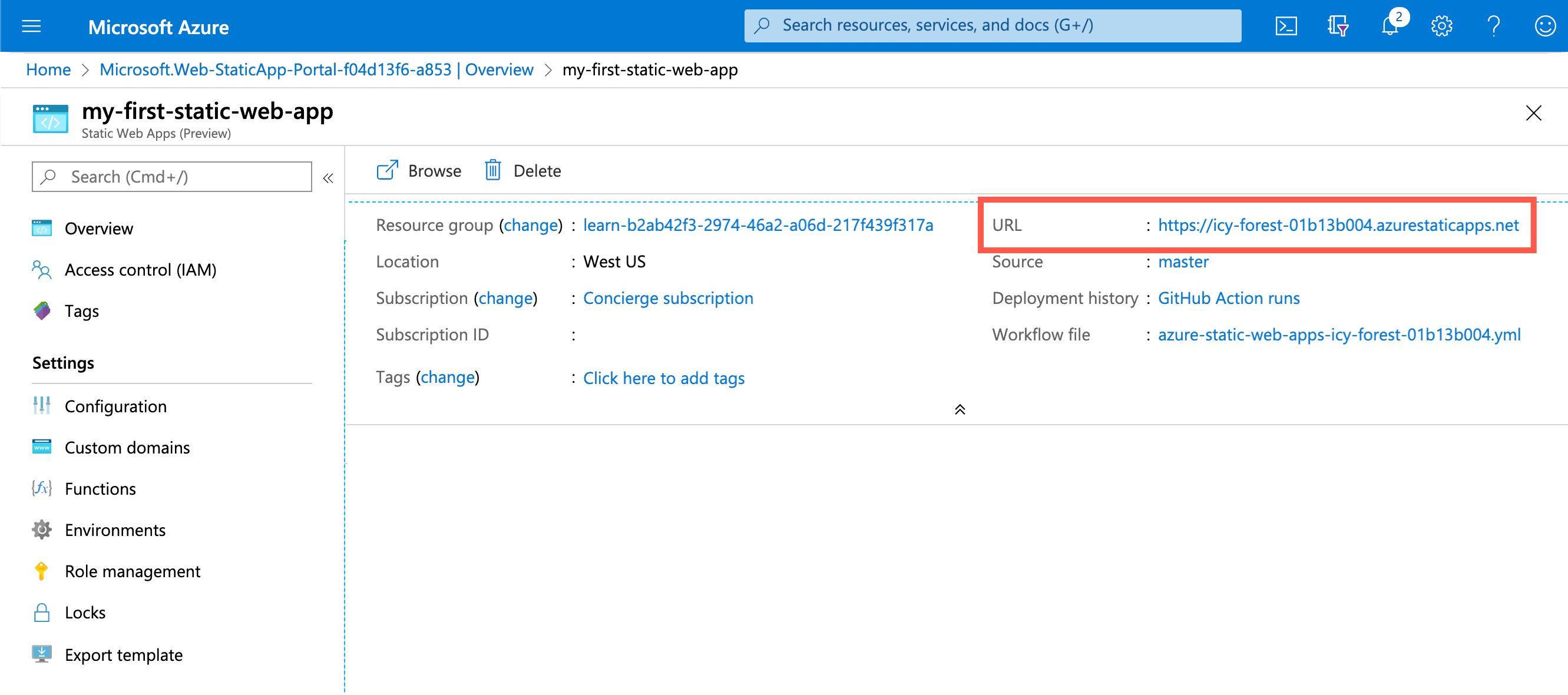1568x695 pixels.
Task: Focus the global search resources box
Action: pos(992,25)
